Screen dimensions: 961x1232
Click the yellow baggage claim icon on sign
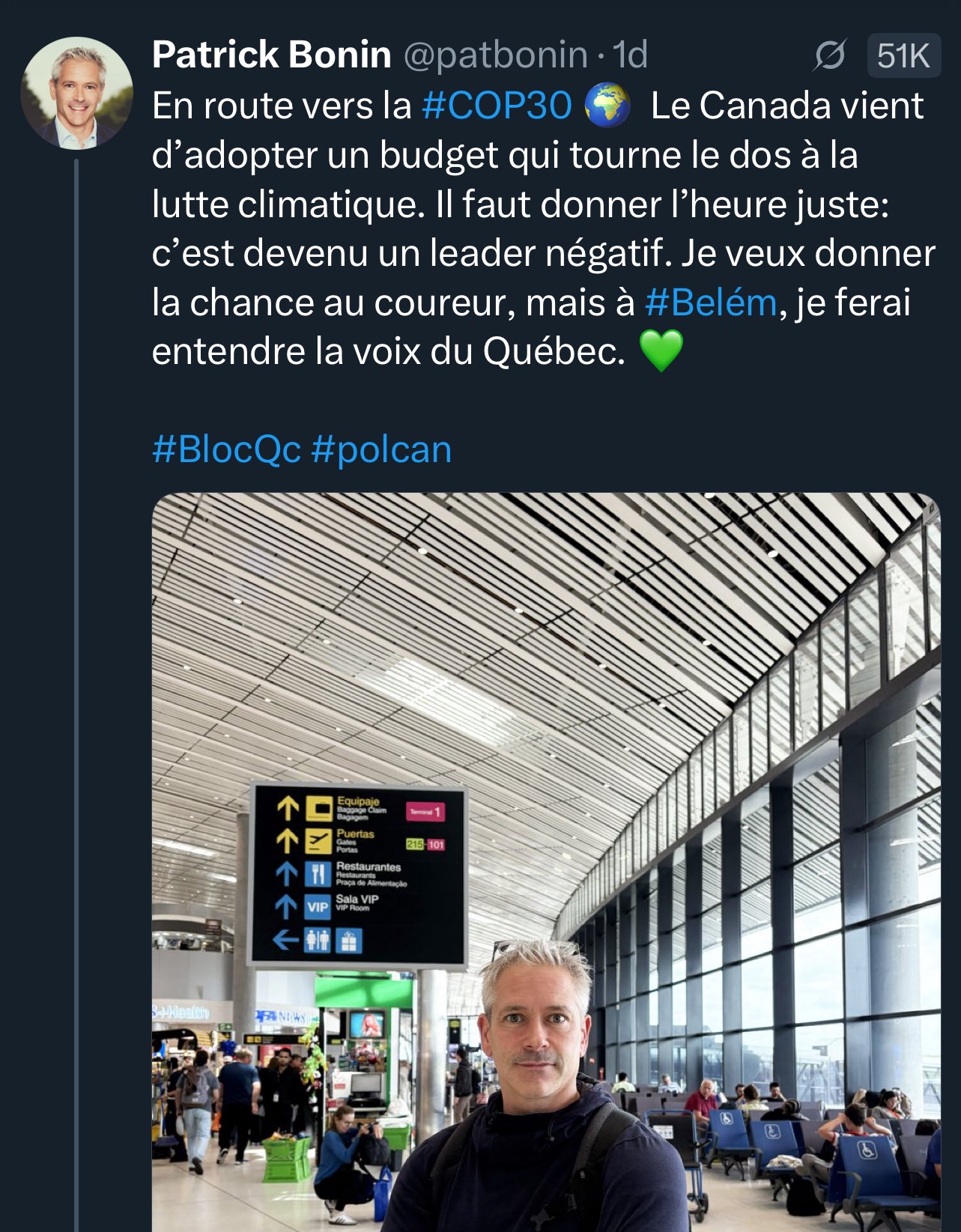tap(318, 809)
